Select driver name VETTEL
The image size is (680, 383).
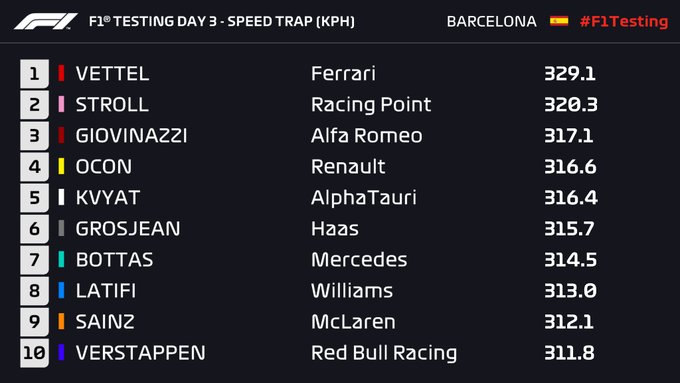pyautogui.click(x=112, y=74)
